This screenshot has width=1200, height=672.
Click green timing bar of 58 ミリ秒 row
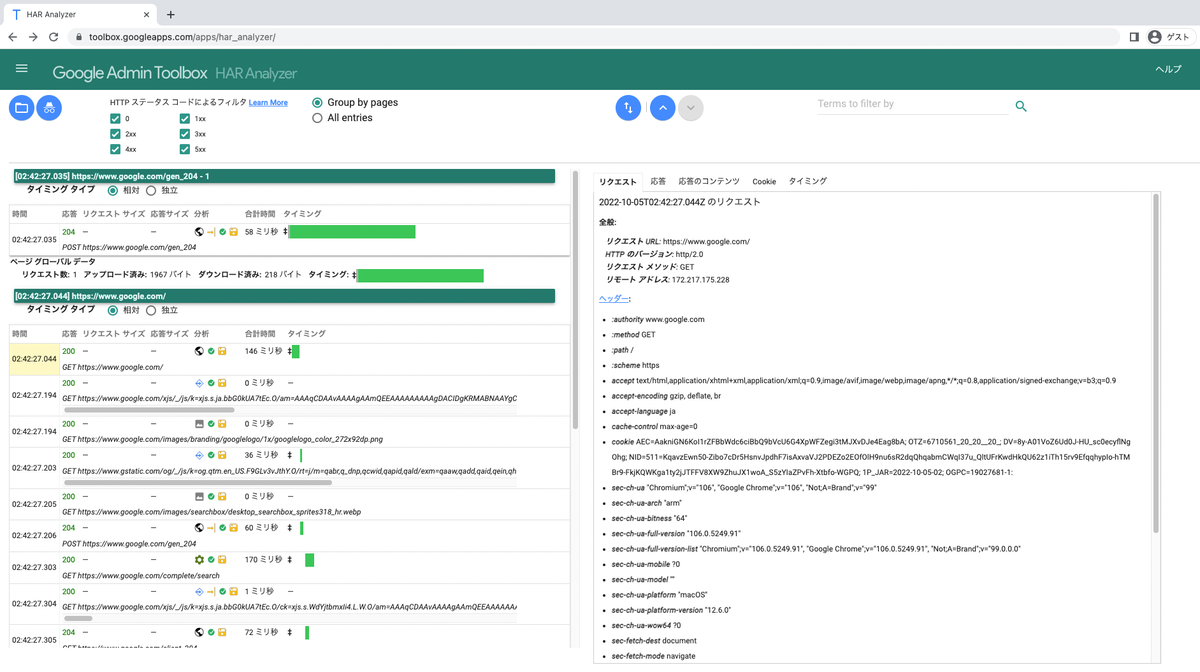point(352,232)
